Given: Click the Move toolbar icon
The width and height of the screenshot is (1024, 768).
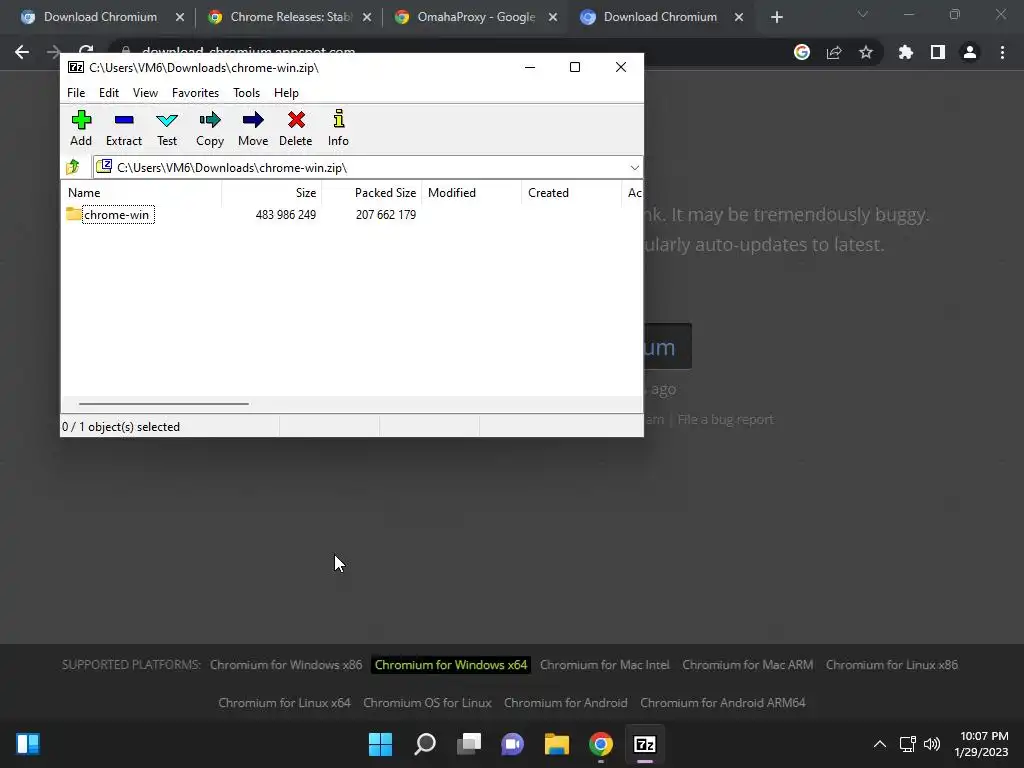Looking at the screenshot, I should pyautogui.click(x=253, y=128).
